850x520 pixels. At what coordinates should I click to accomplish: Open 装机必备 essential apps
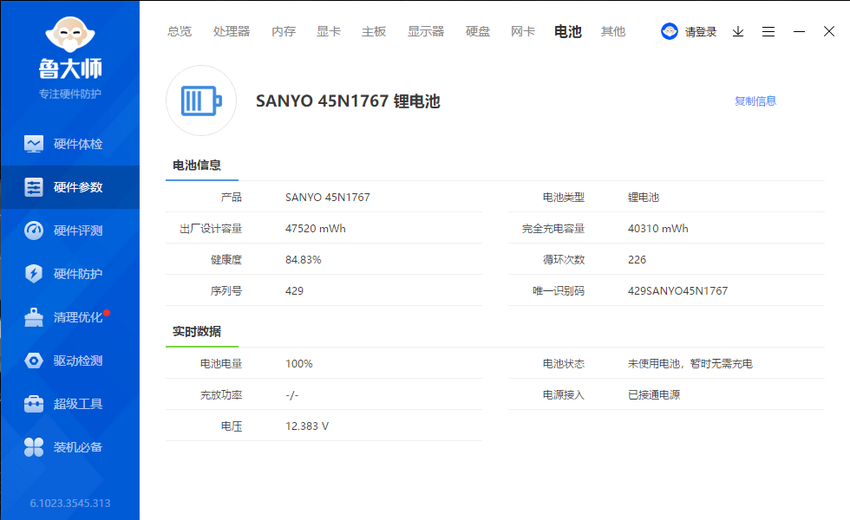click(70, 447)
